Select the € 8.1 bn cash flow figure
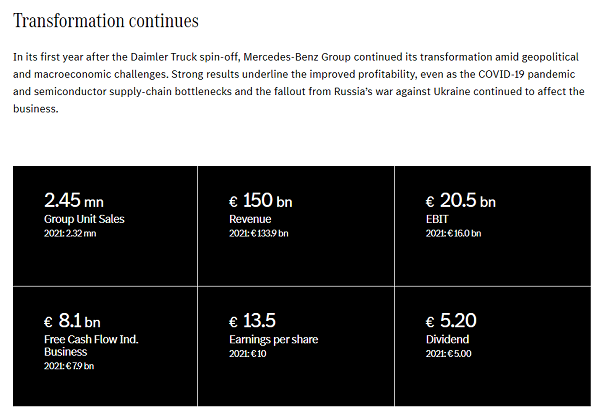Image resolution: width=600 pixels, height=418 pixels. click(x=72, y=322)
